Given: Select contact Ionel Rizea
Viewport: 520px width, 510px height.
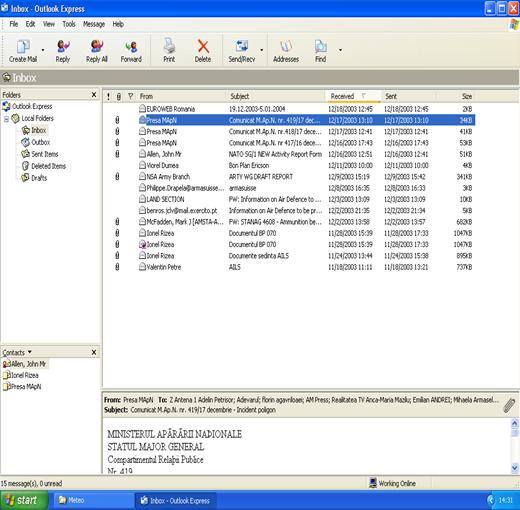Looking at the screenshot, I should click(x=21, y=375).
